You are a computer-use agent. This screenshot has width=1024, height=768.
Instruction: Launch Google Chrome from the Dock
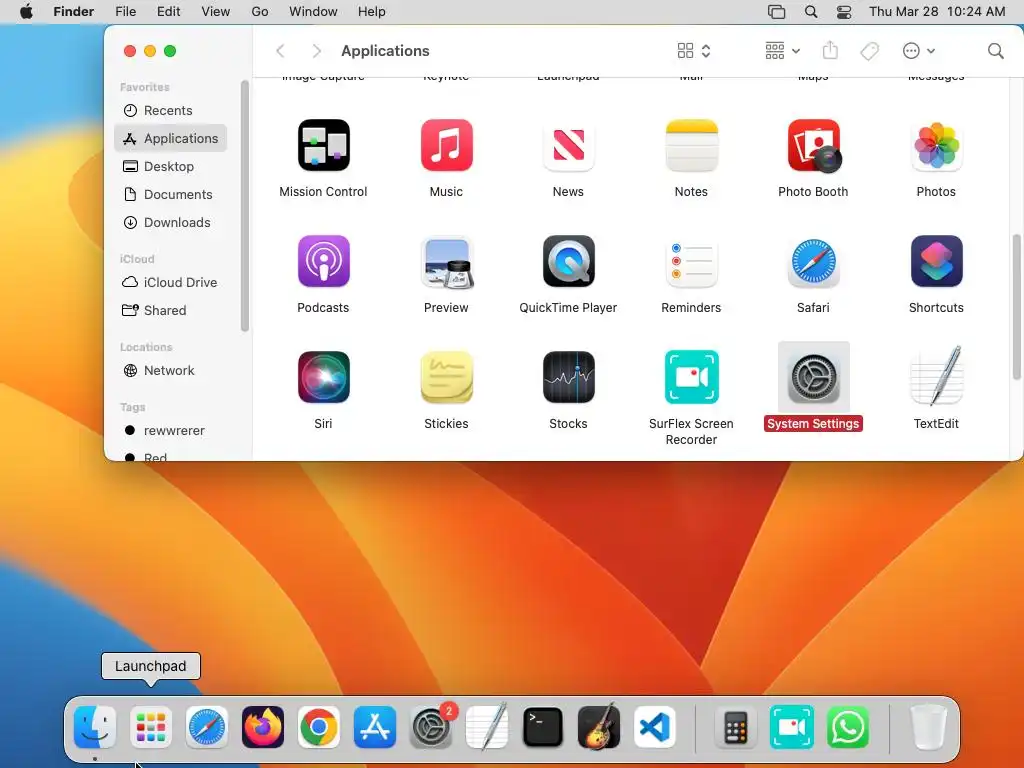click(x=319, y=727)
